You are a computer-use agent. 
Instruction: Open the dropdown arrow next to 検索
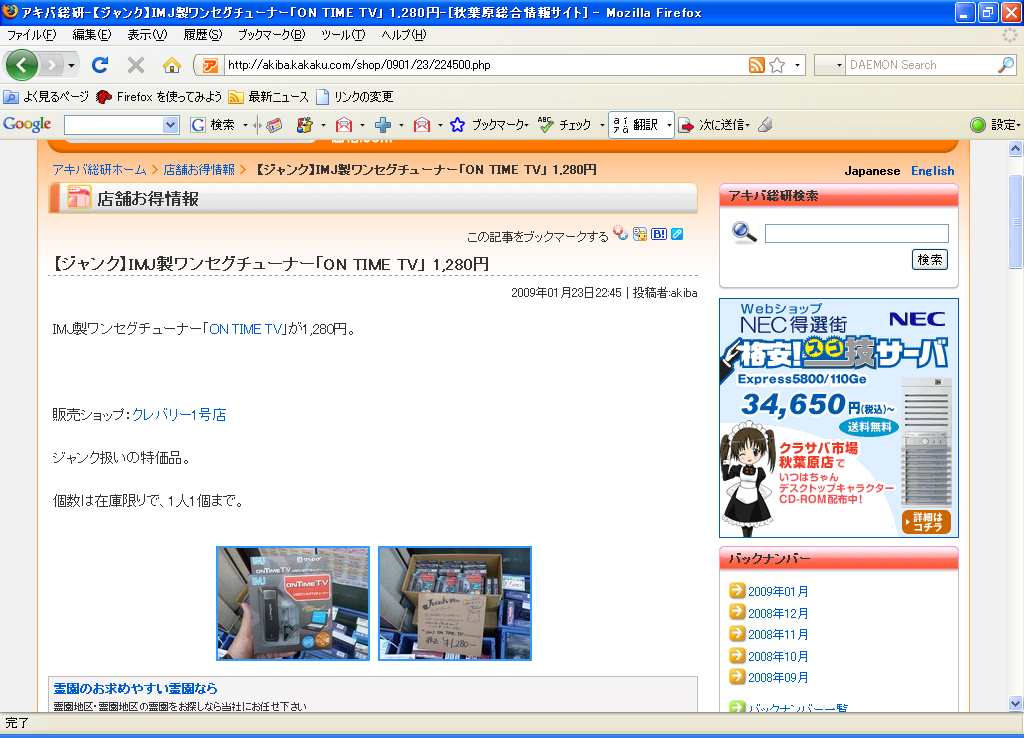(x=246, y=125)
